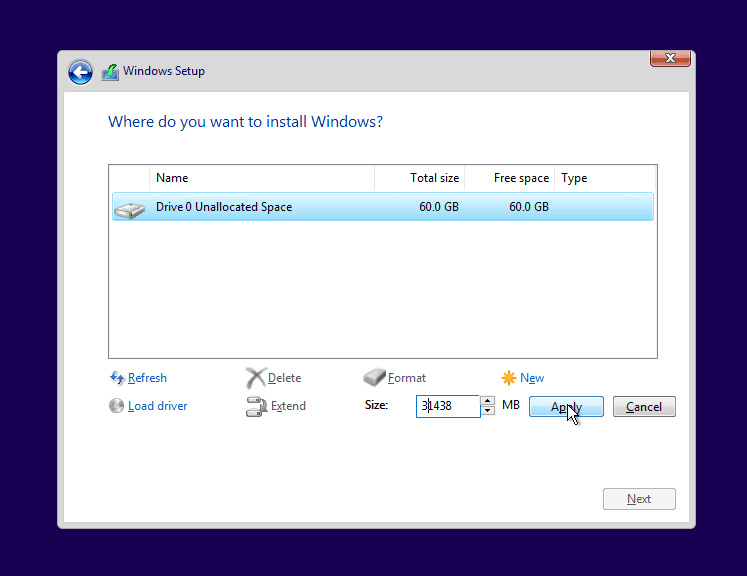This screenshot has width=747, height=576.
Task: Go back using the blue arrow button
Action: coord(80,72)
